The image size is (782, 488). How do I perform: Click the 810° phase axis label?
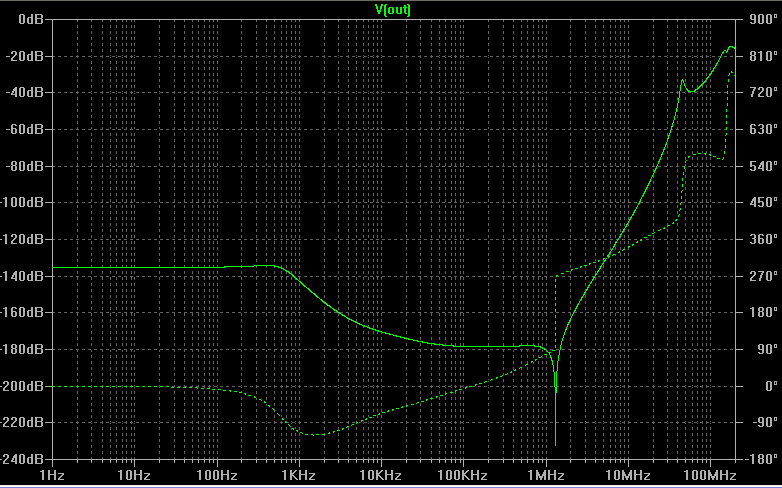(x=763, y=56)
